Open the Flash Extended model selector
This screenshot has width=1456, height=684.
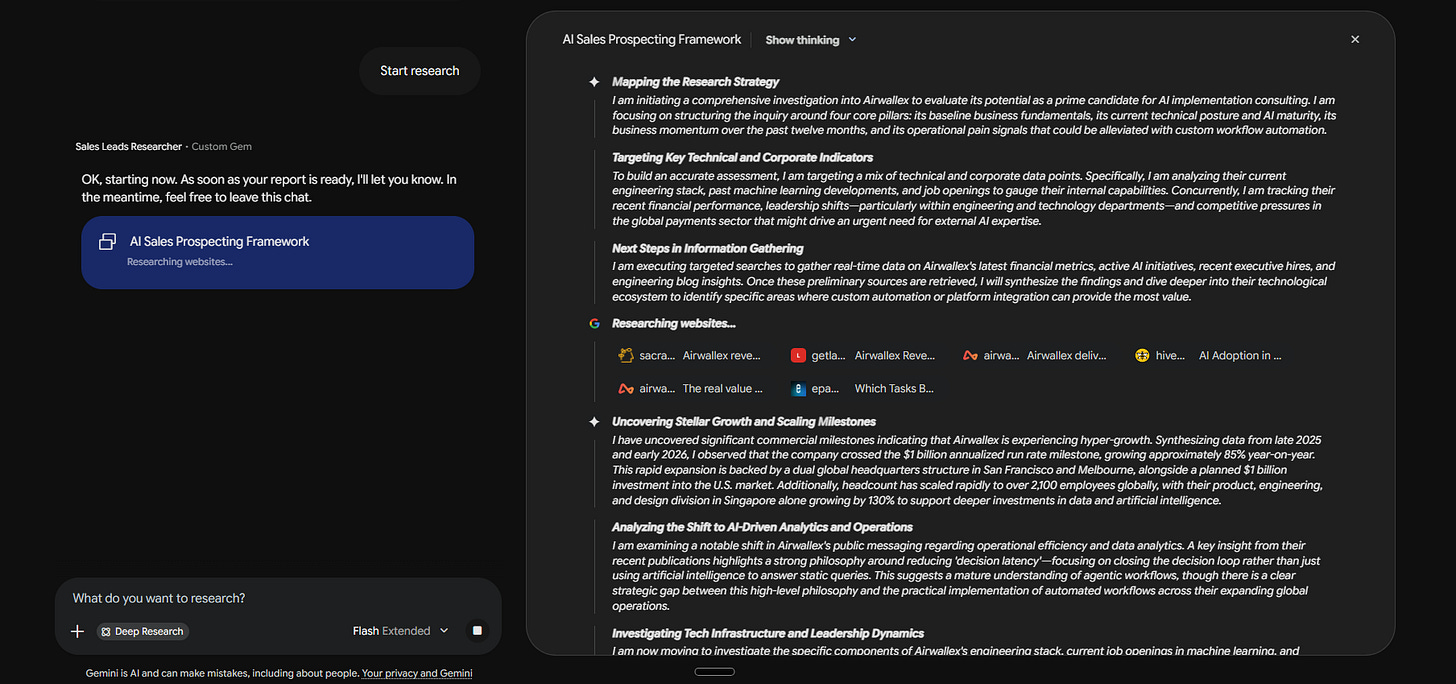[x=401, y=631]
